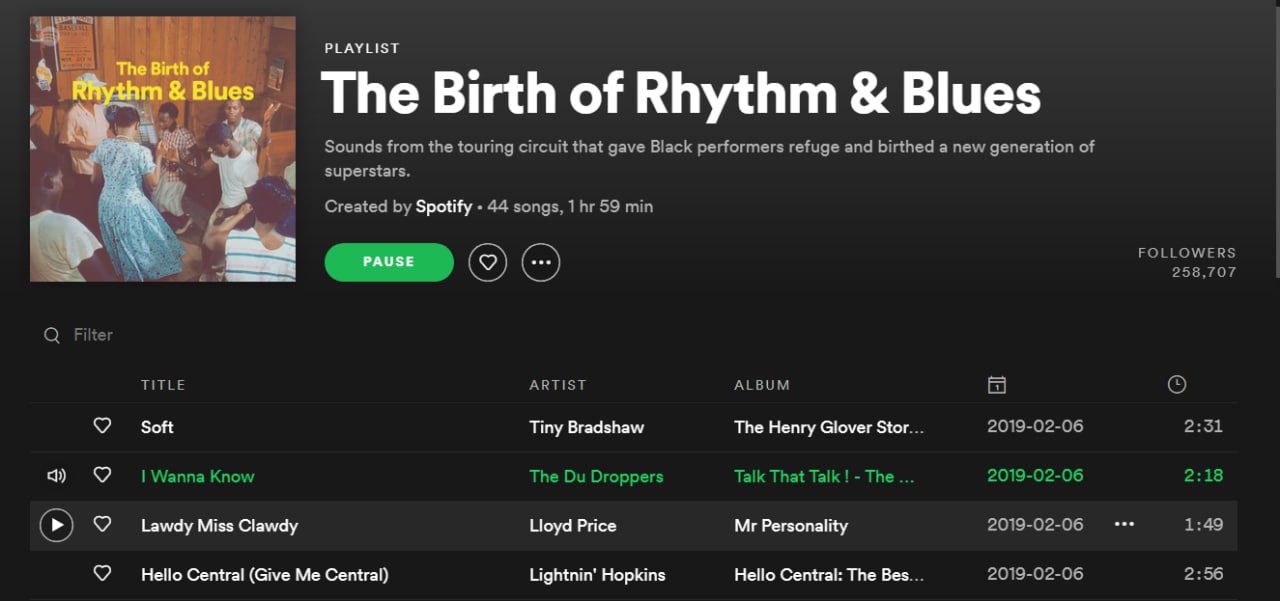Open the playlist's three-dot more options menu
The width and height of the screenshot is (1280, 601).
[541, 262]
